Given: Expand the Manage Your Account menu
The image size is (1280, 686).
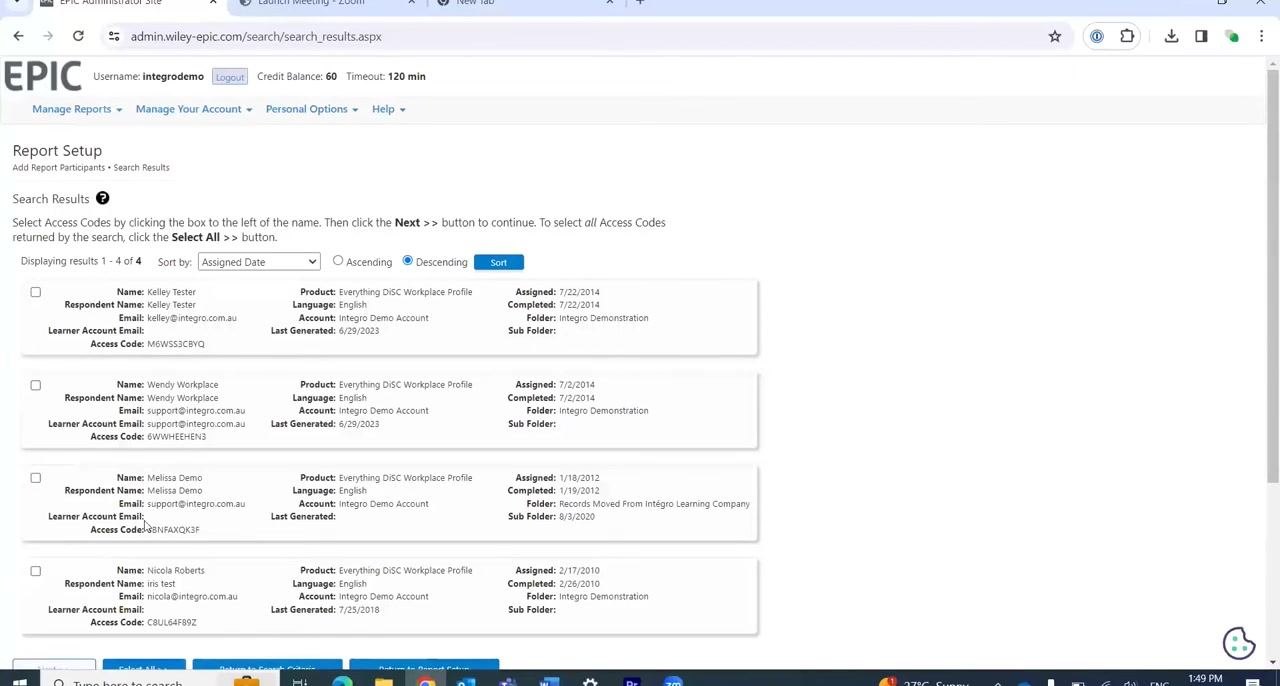Looking at the screenshot, I should click(x=194, y=109).
